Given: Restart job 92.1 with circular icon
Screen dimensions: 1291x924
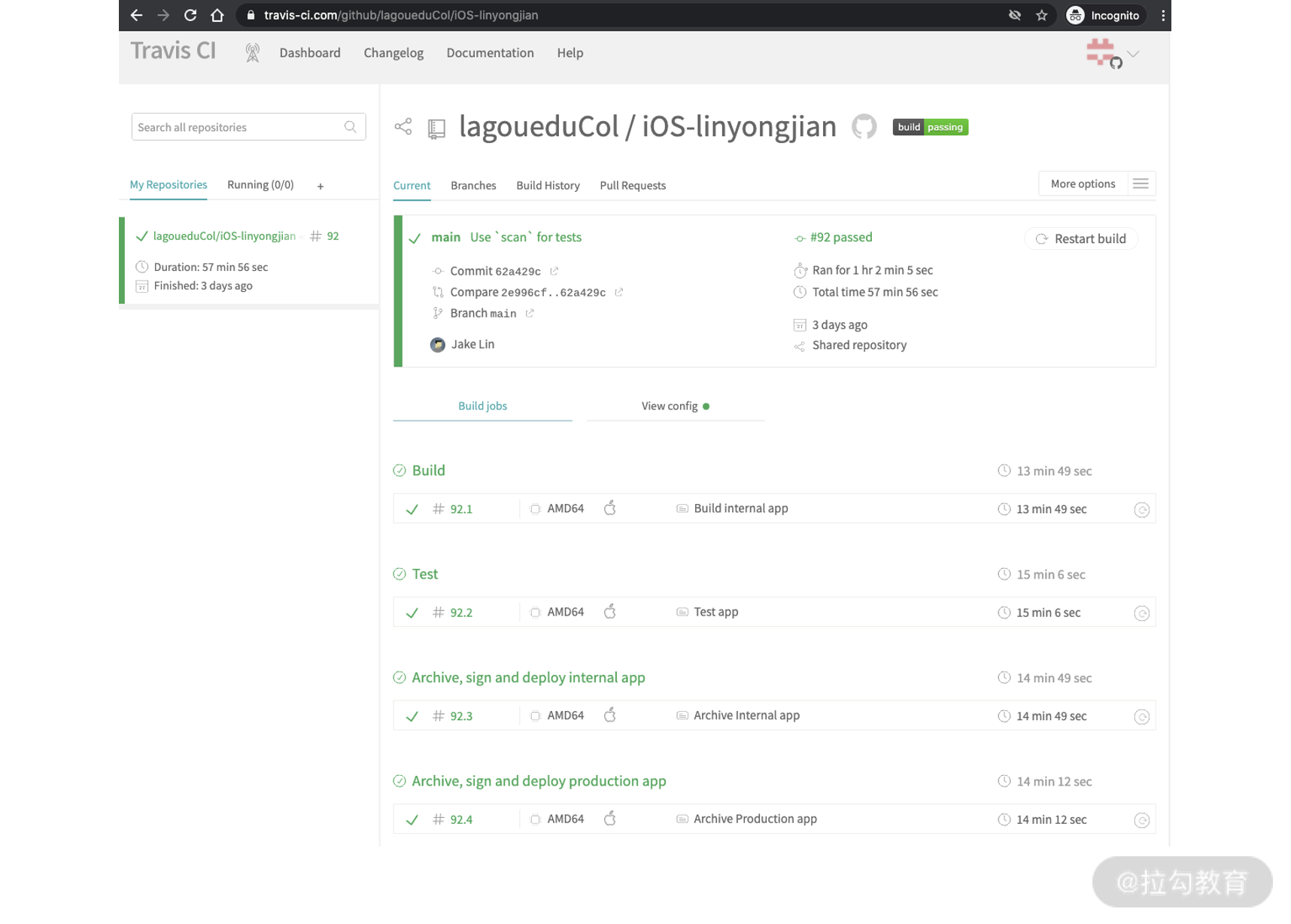Looking at the screenshot, I should (1141, 509).
